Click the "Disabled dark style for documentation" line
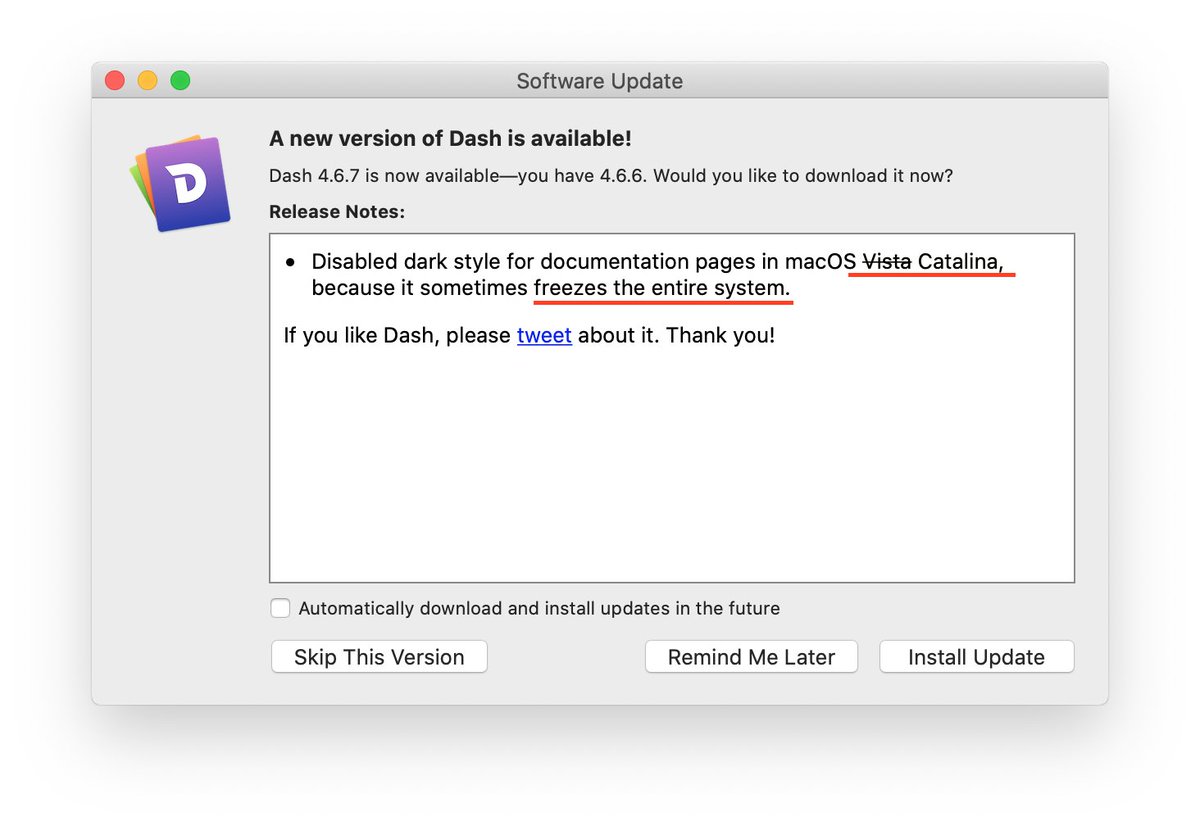 pos(656,262)
